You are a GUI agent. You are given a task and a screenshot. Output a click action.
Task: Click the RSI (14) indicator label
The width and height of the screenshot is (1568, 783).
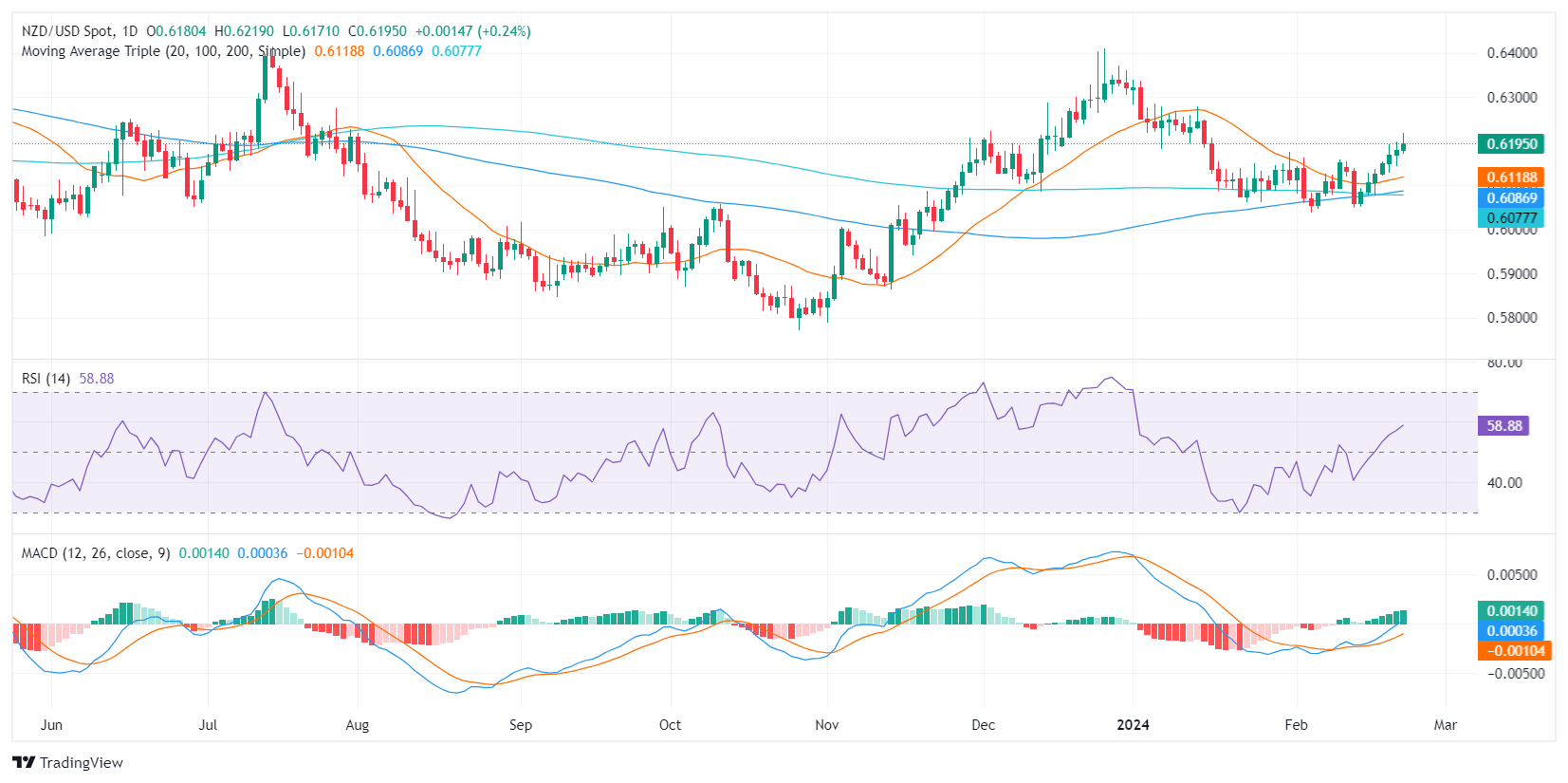(46, 379)
